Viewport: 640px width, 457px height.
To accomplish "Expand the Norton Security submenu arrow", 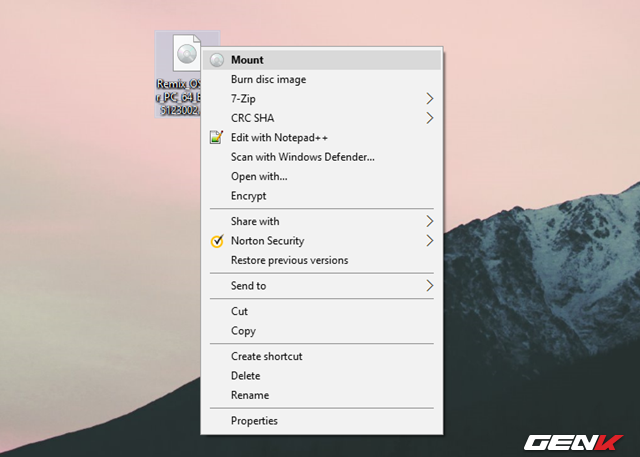I will pos(429,241).
